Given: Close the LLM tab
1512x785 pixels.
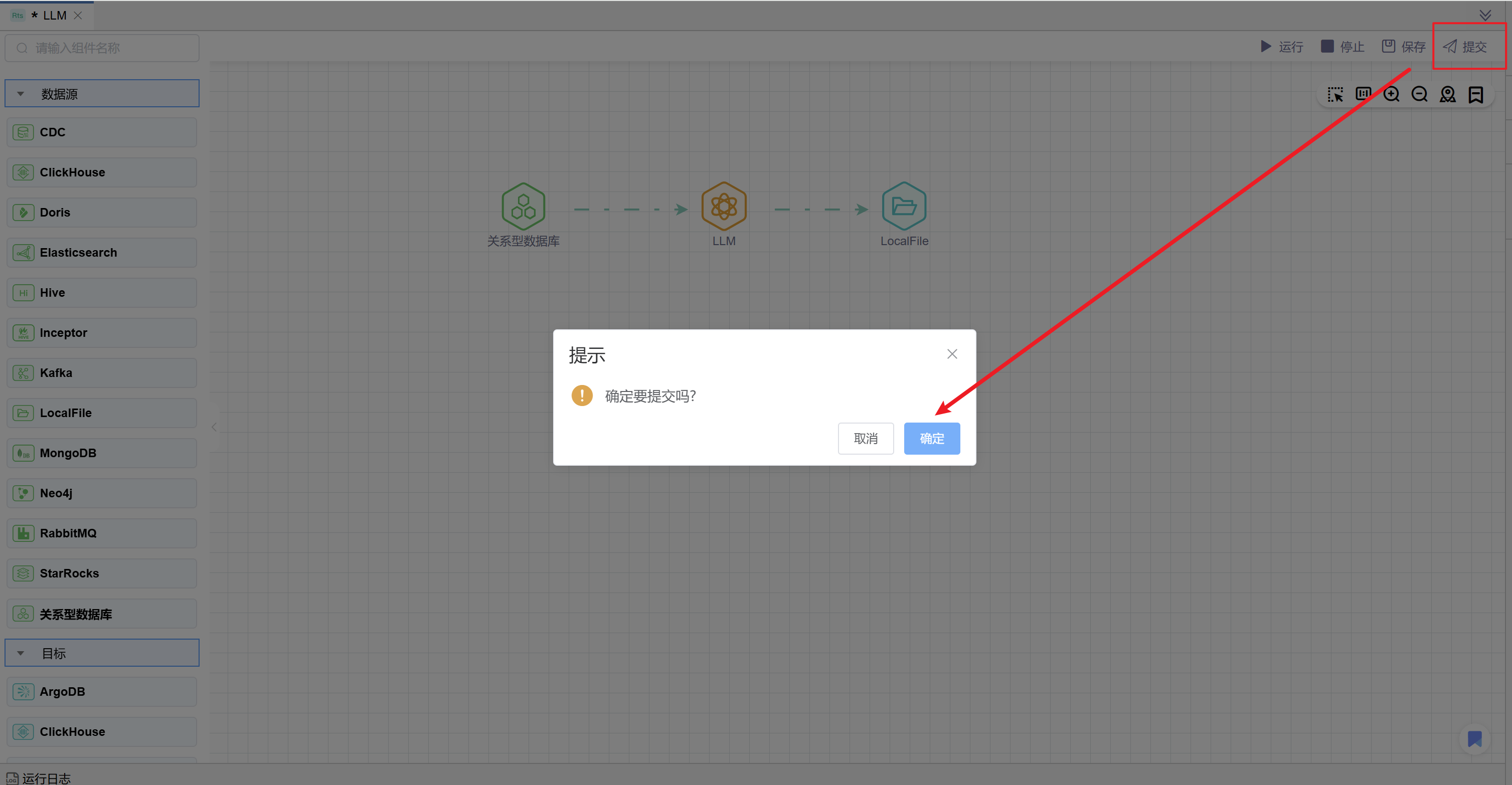Looking at the screenshot, I should click(x=77, y=15).
